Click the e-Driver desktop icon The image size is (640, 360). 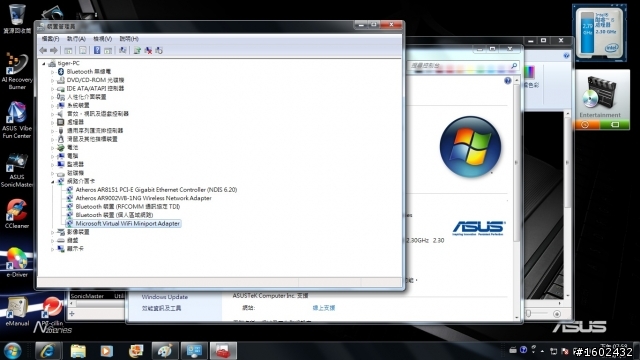[17, 262]
